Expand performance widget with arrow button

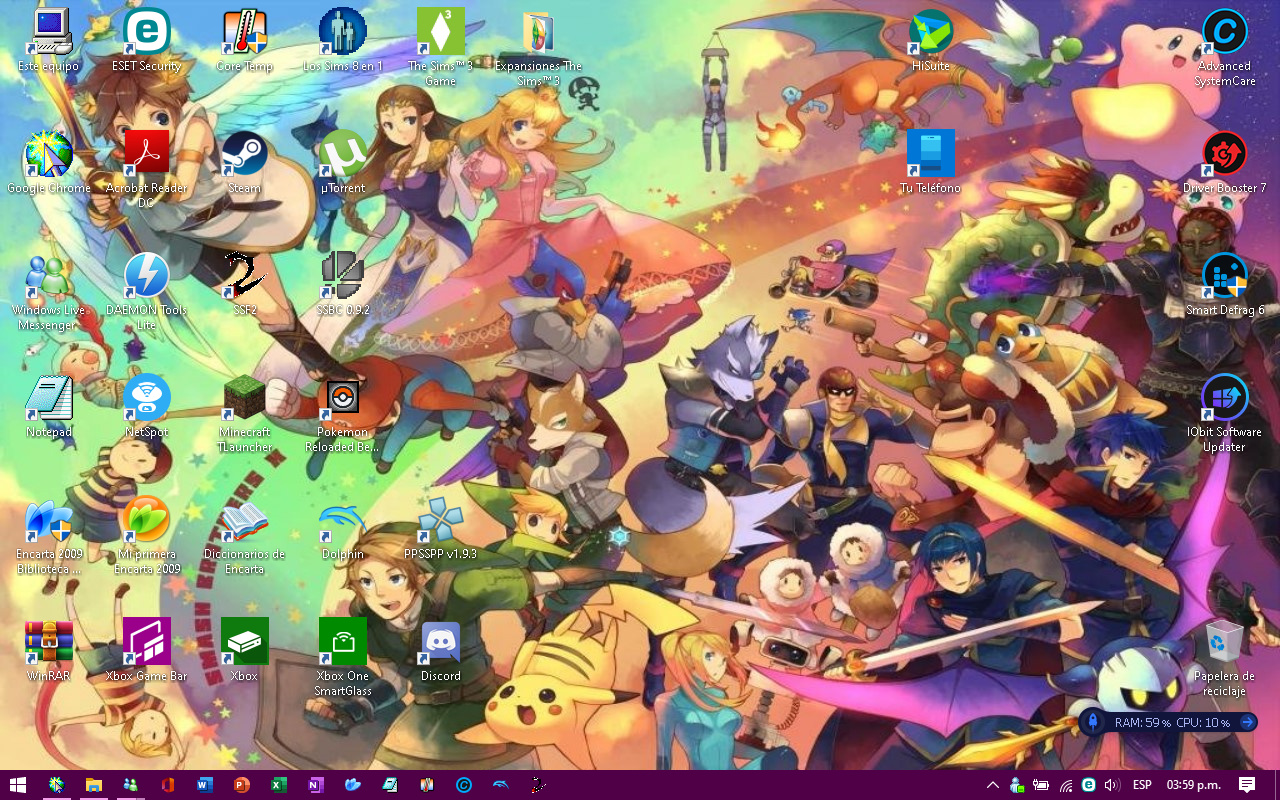pyautogui.click(x=1247, y=722)
